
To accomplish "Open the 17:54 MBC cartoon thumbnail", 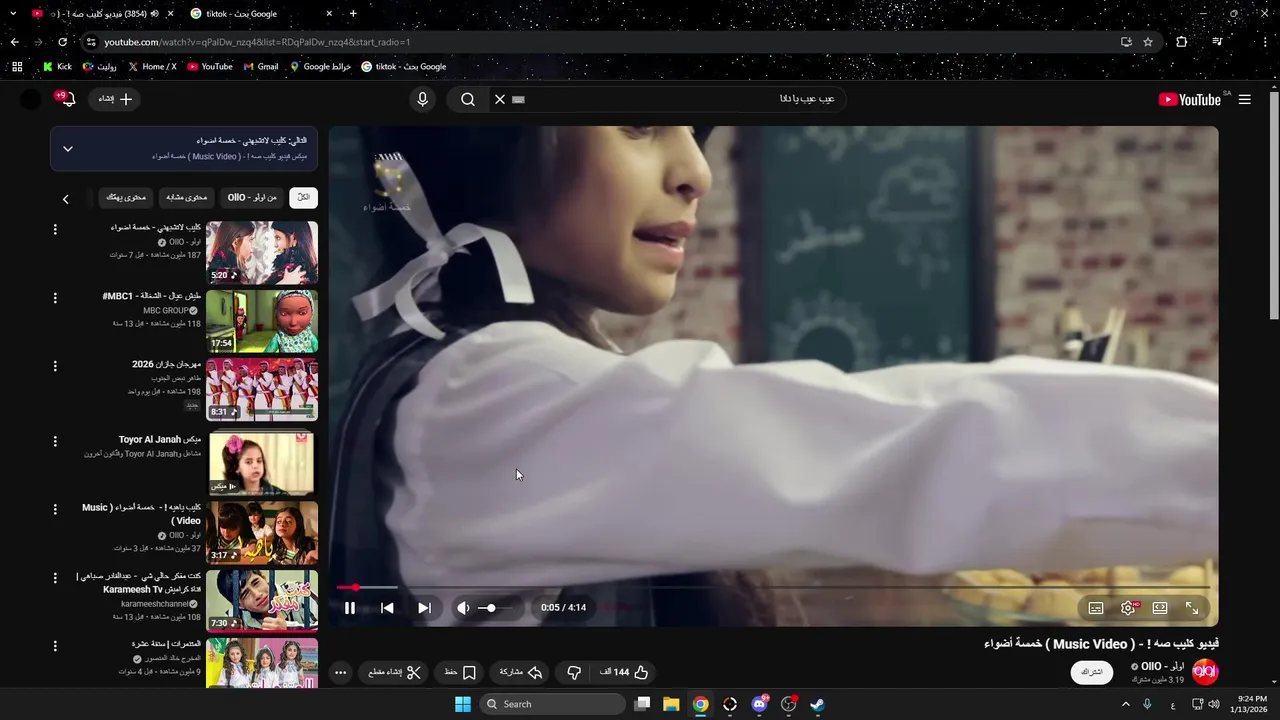I will tap(262, 321).
